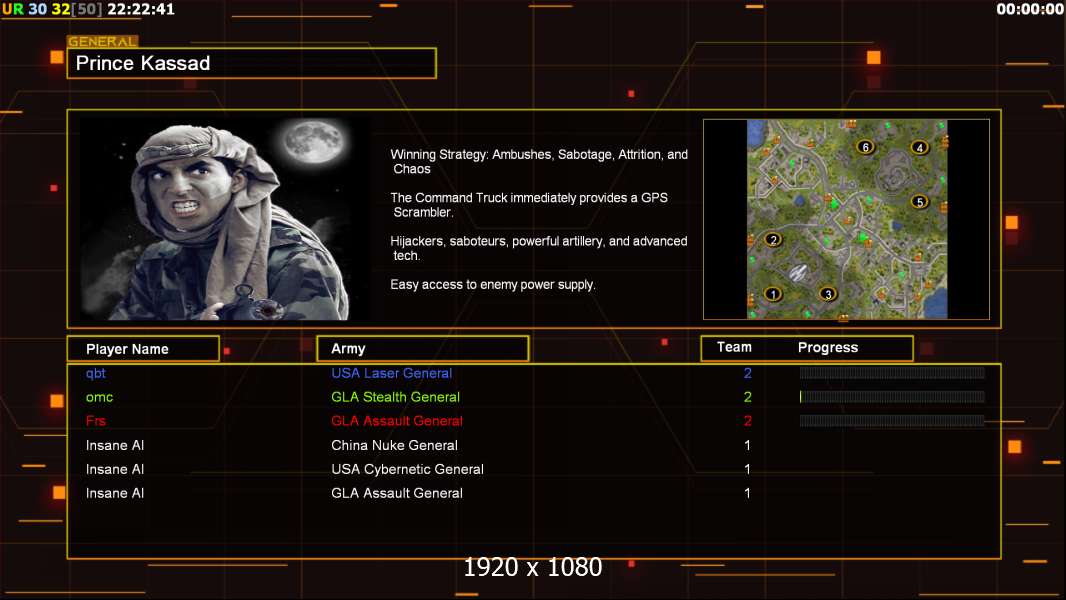
Task: Click team number 1 in China Nuke row
Action: 747,445
